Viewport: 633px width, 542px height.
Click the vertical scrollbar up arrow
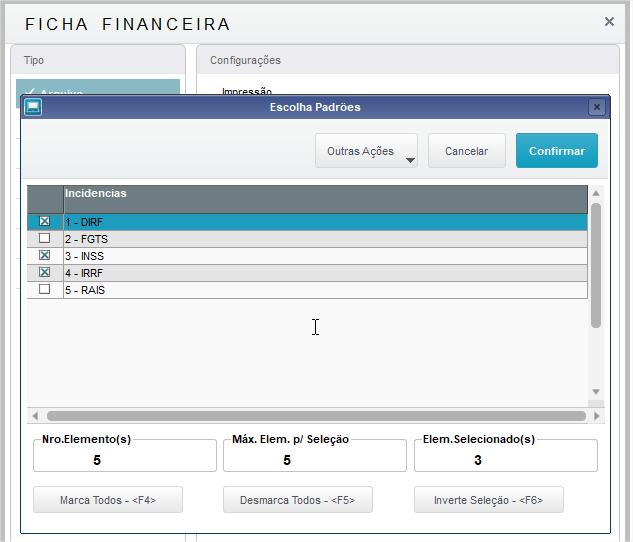tap(596, 193)
